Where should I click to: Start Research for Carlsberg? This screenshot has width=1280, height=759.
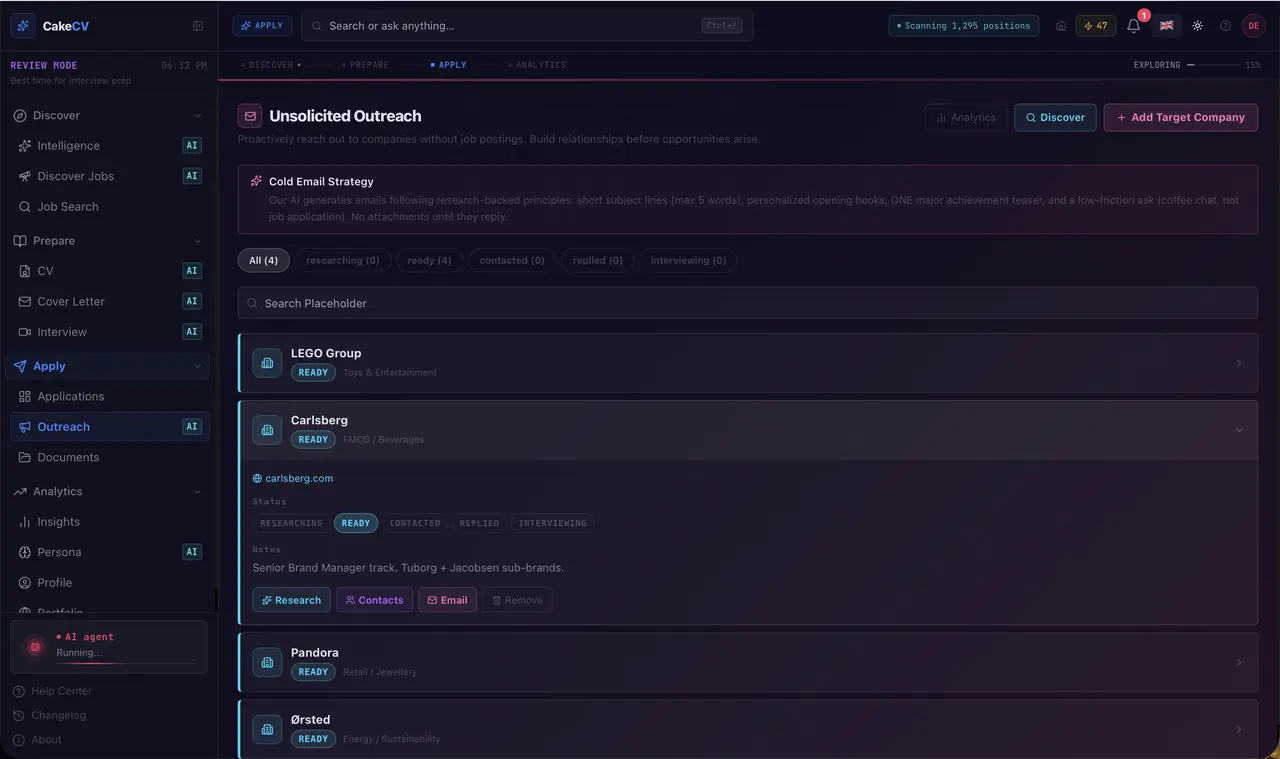click(292, 600)
